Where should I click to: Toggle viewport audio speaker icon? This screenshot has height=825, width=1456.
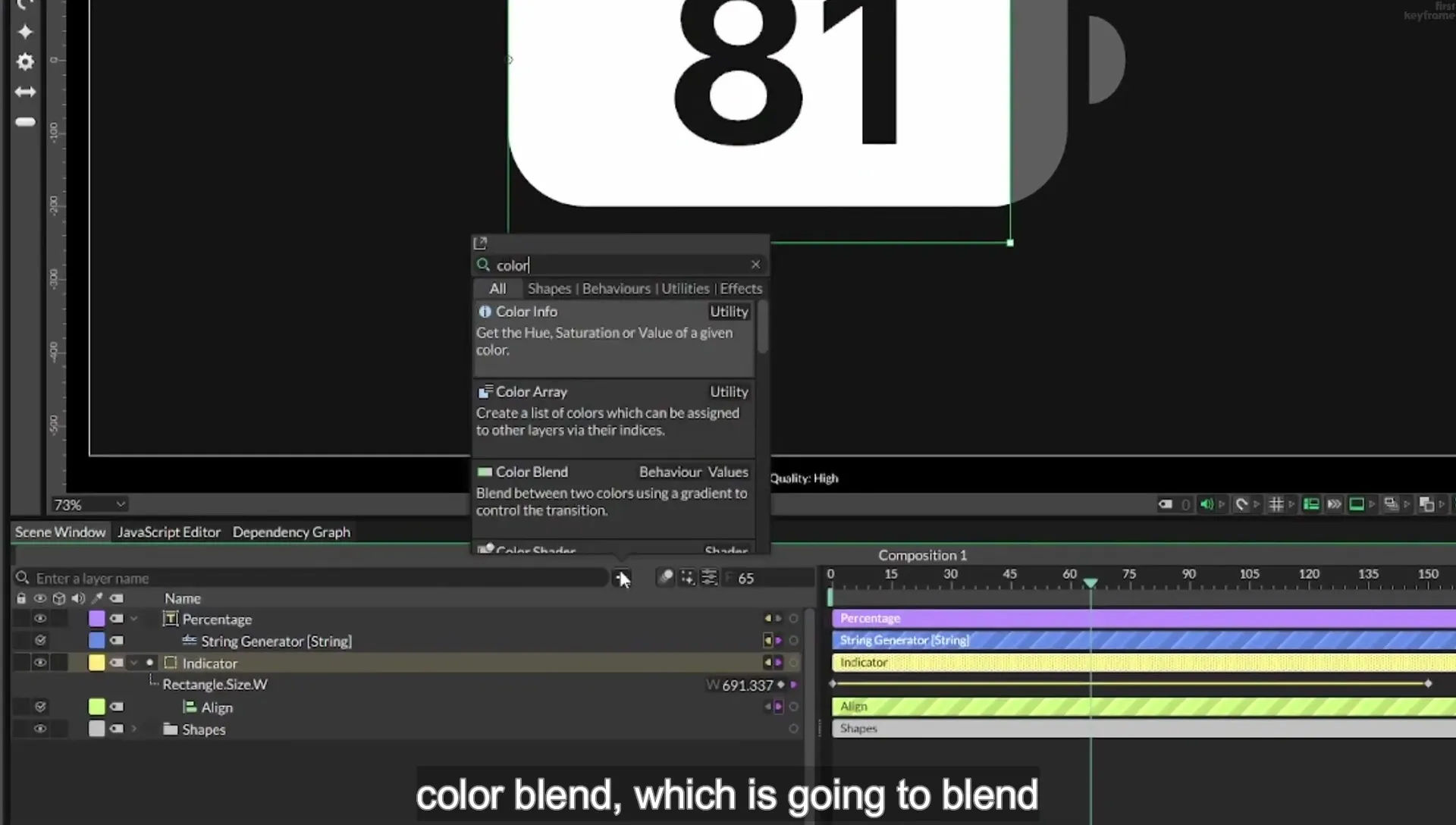pos(1207,504)
